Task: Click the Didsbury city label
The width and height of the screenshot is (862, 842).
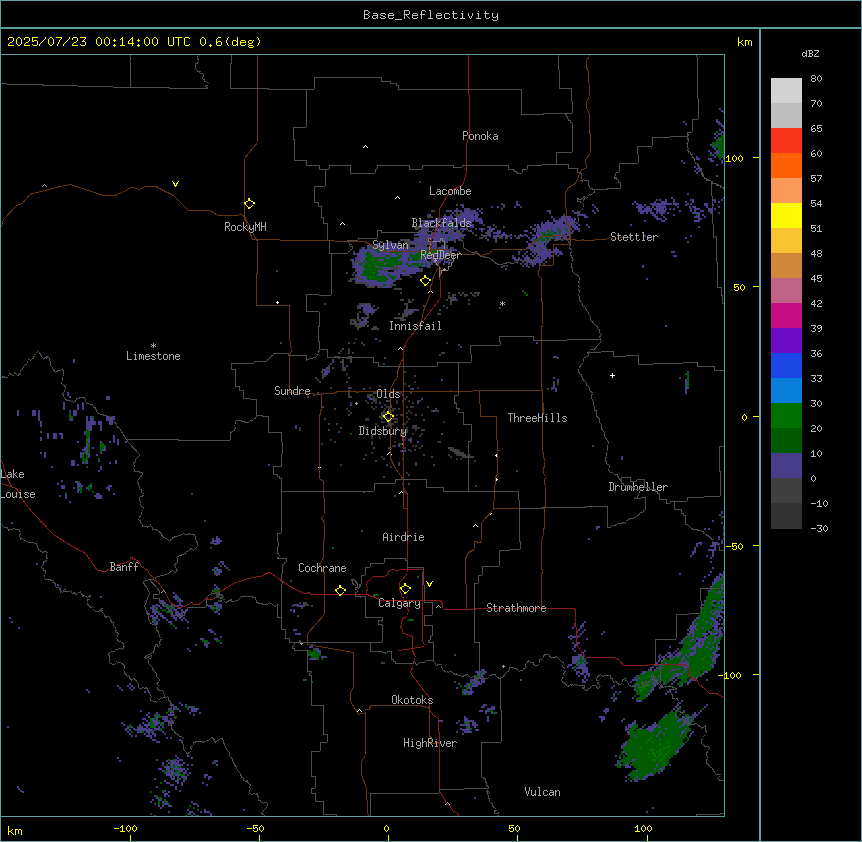Action: 383,431
